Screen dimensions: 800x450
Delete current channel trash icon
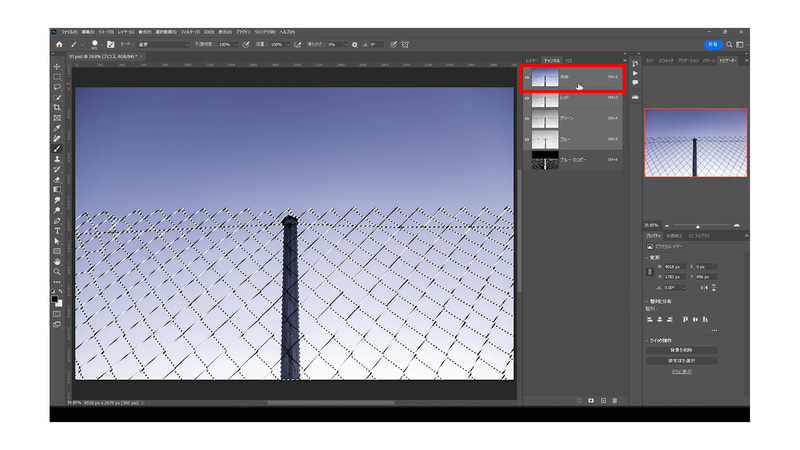pyautogui.click(x=615, y=401)
